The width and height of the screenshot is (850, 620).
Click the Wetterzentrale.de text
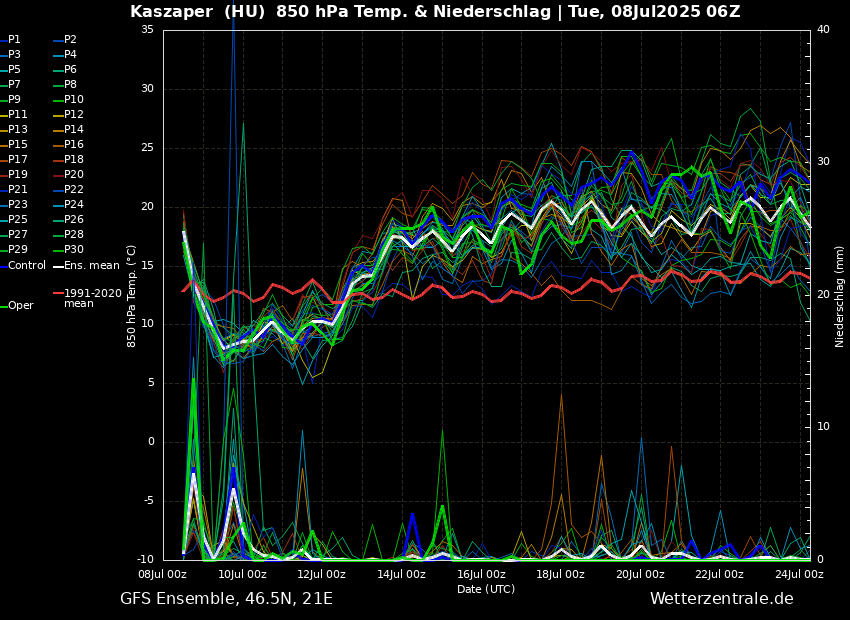pyautogui.click(x=721, y=599)
